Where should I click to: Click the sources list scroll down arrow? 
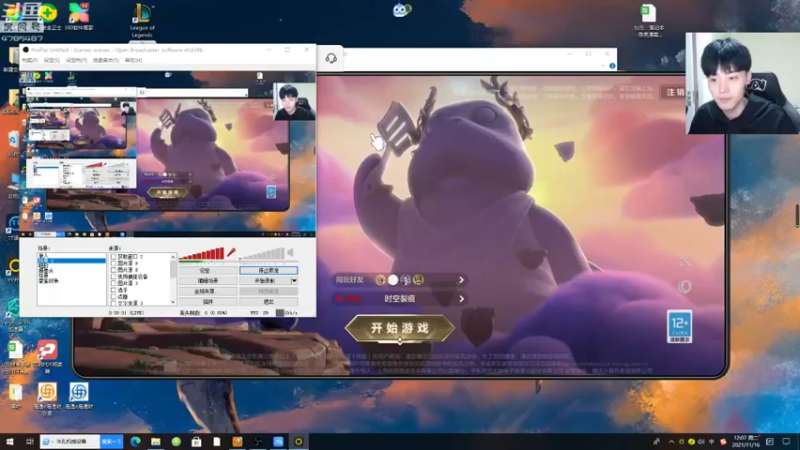coord(173,302)
